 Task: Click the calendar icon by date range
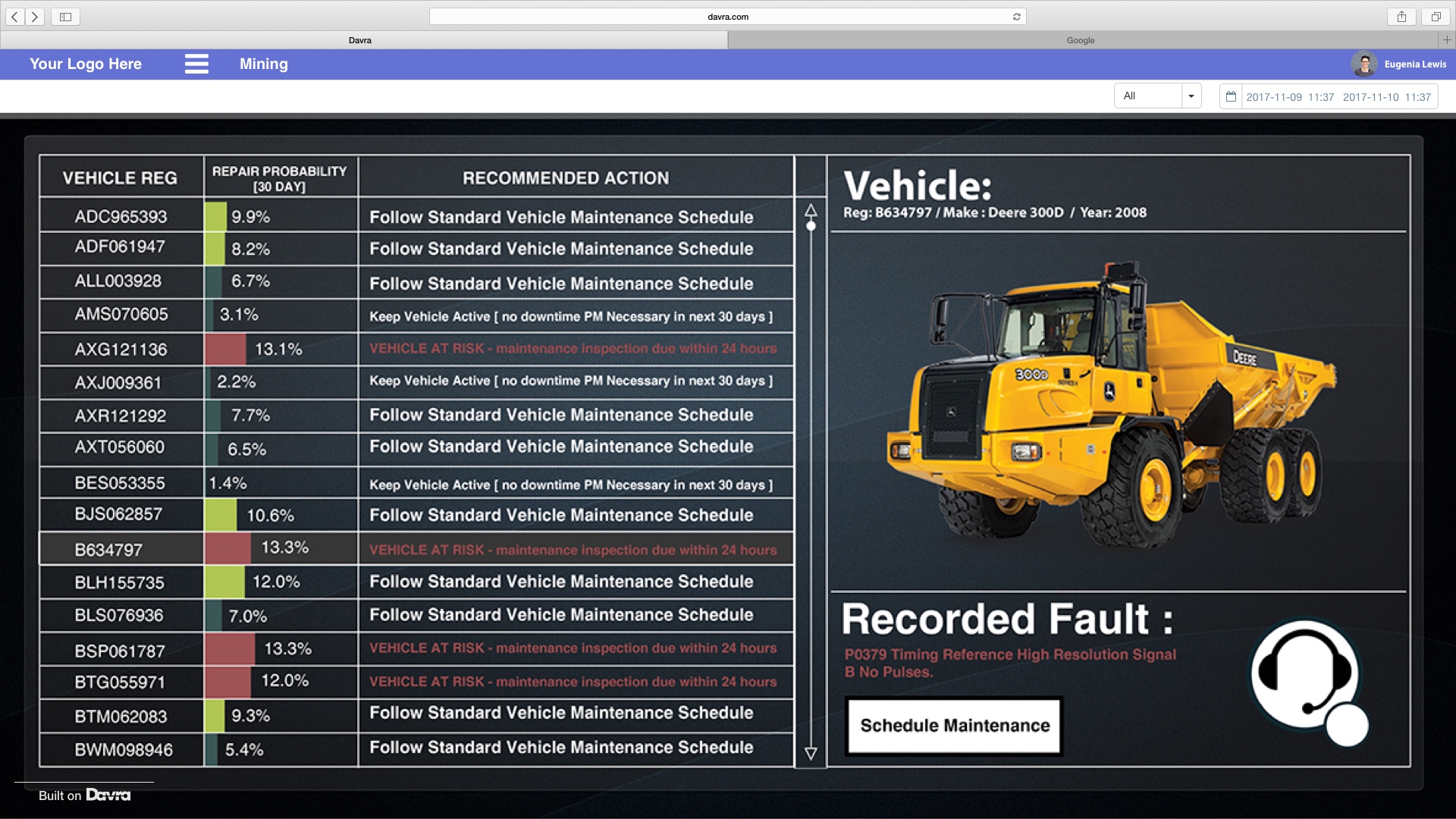1231,96
